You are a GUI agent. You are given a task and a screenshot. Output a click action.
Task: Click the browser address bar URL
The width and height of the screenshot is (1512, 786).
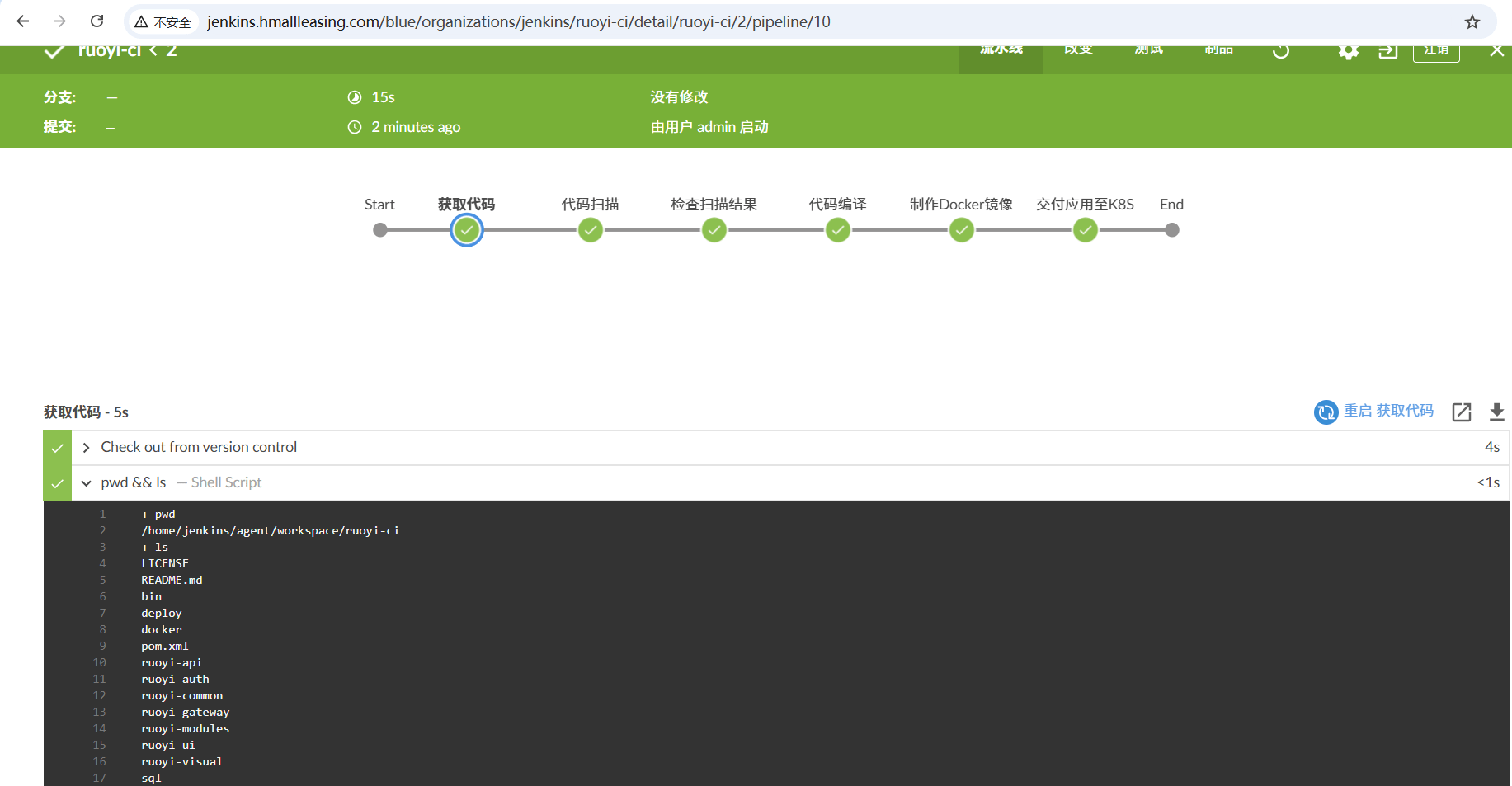pyautogui.click(x=518, y=22)
